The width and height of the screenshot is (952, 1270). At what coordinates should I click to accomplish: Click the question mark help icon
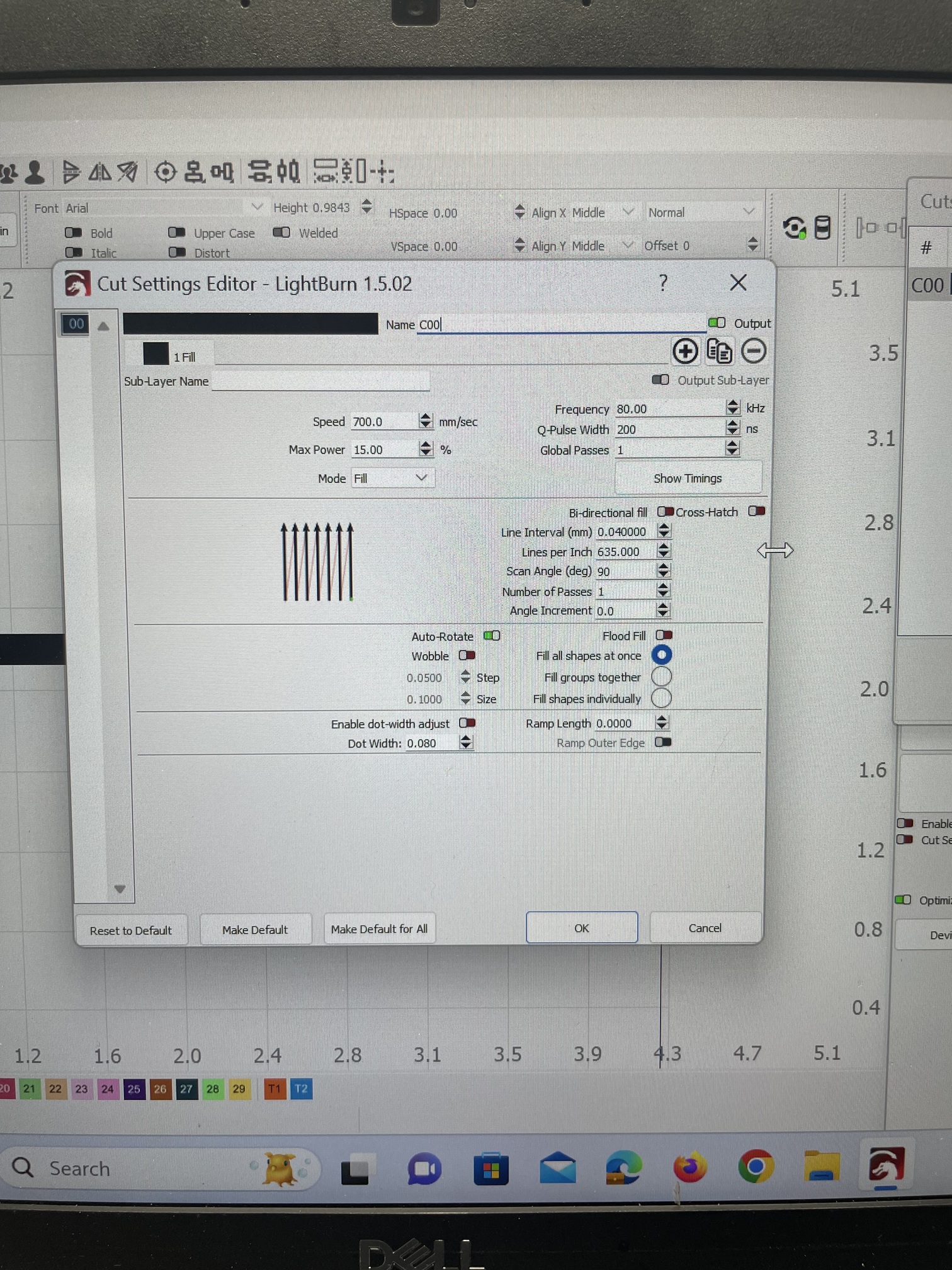point(663,283)
